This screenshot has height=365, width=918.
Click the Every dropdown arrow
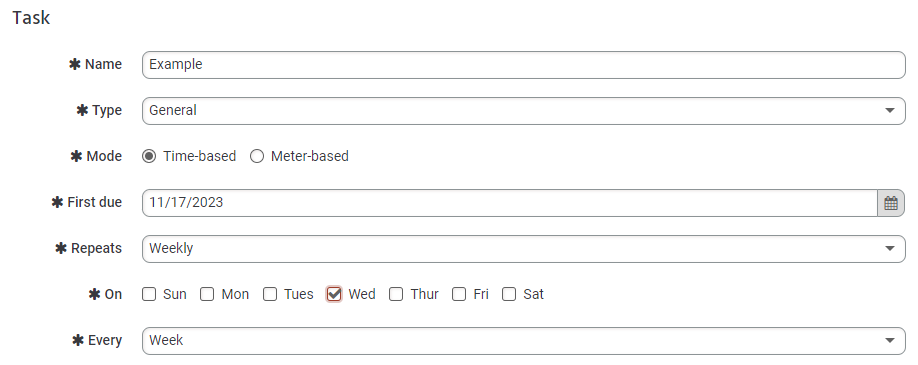coord(890,340)
